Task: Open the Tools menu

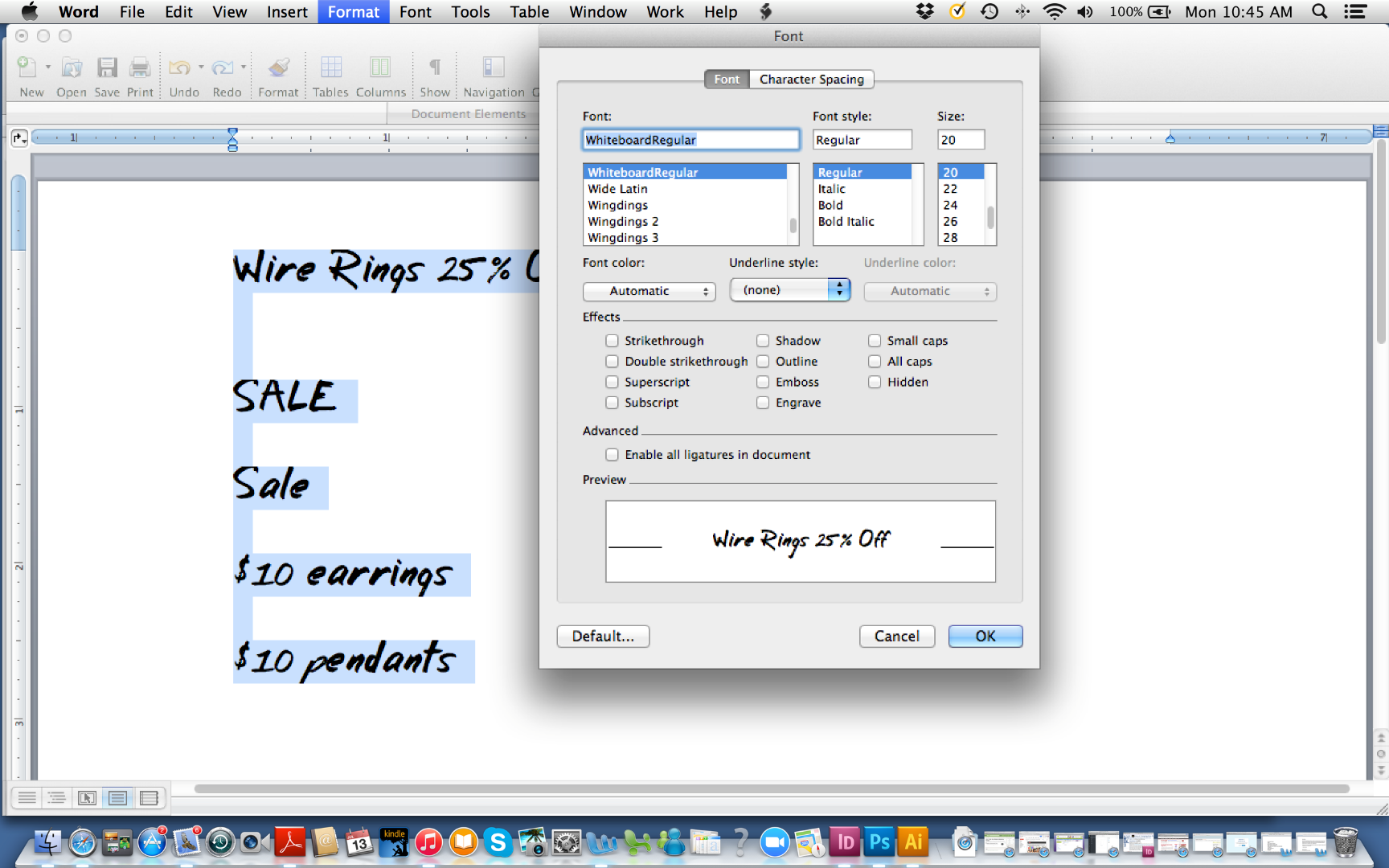Action: pos(469,11)
